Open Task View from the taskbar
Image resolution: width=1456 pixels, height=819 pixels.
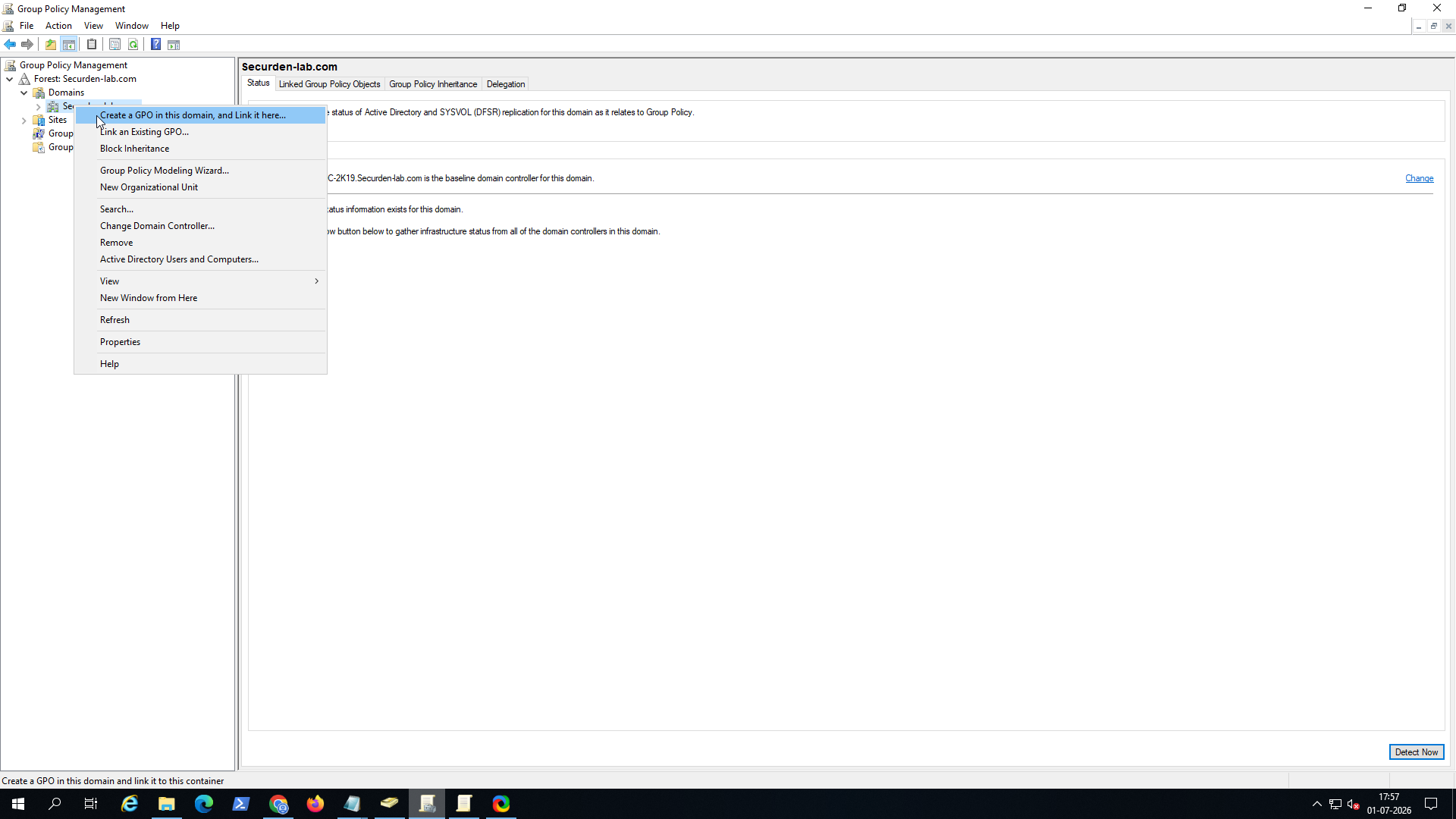coord(91,804)
